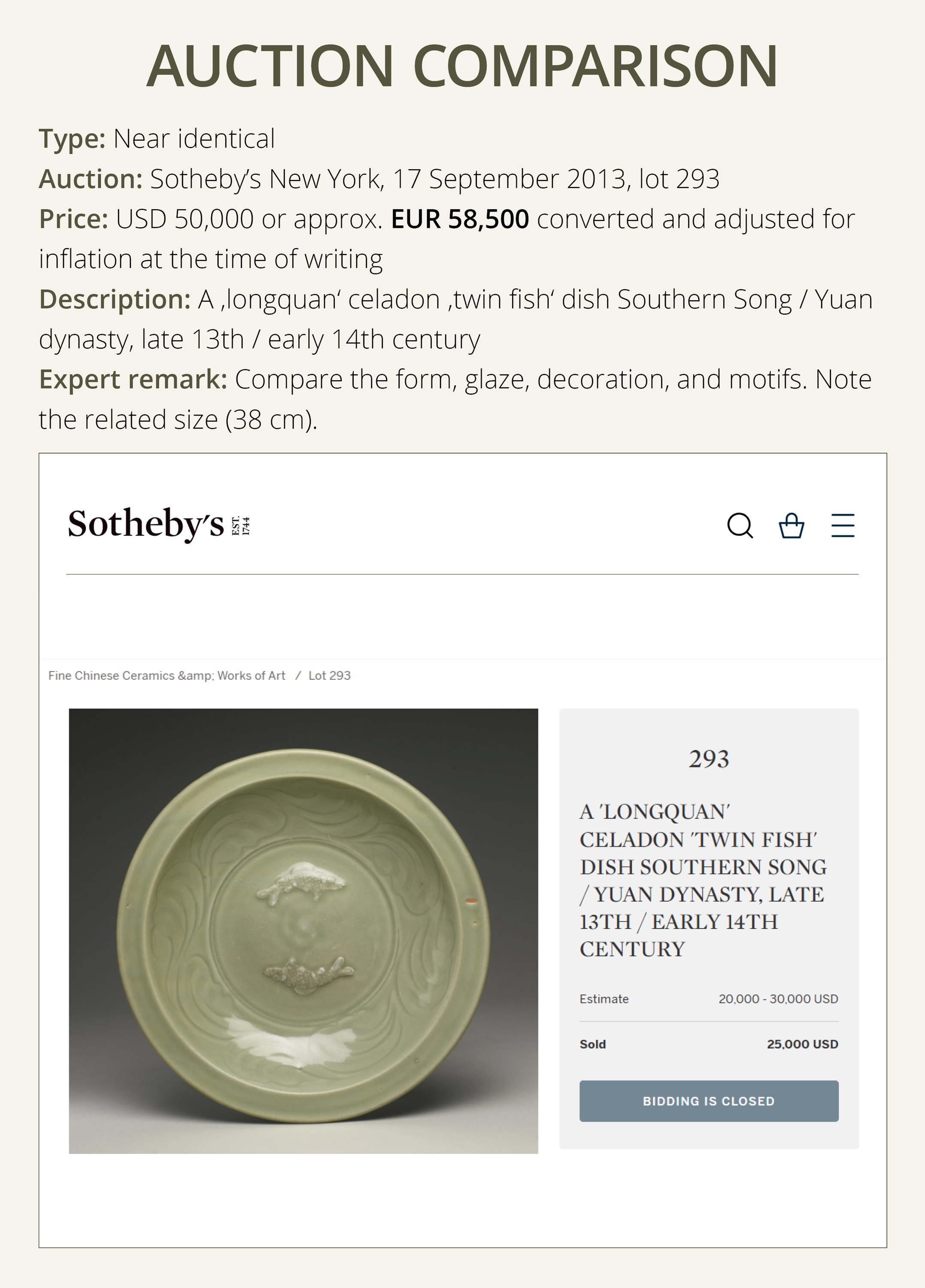This screenshot has height=1288, width=925.
Task: Click the large 293 lot number
Action: click(709, 759)
